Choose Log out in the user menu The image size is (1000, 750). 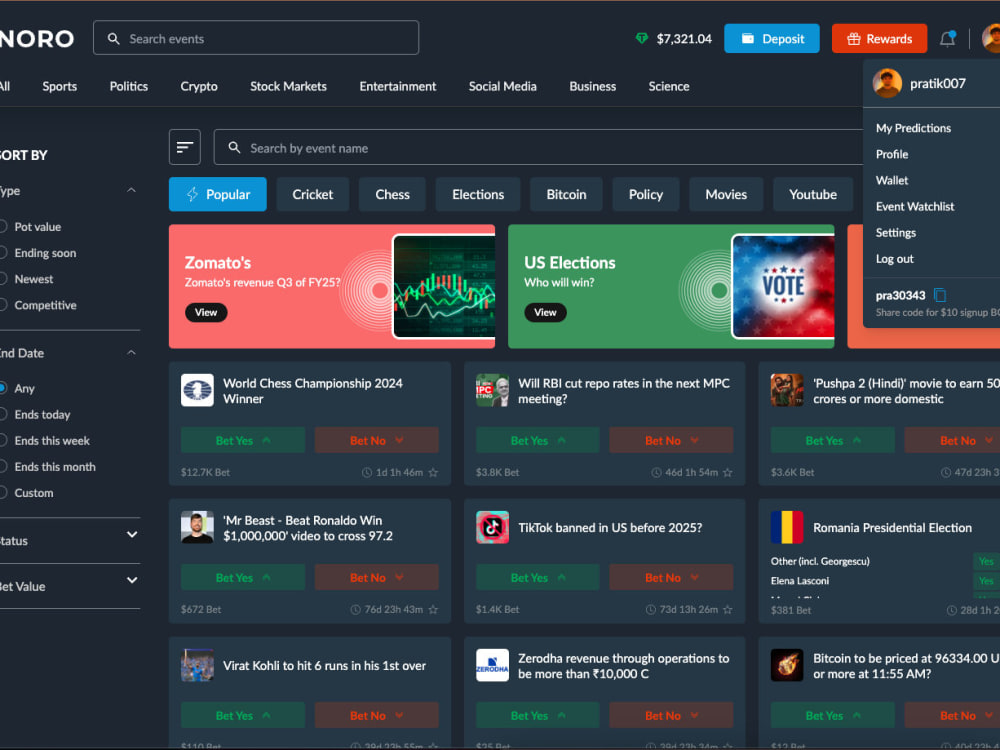894,258
